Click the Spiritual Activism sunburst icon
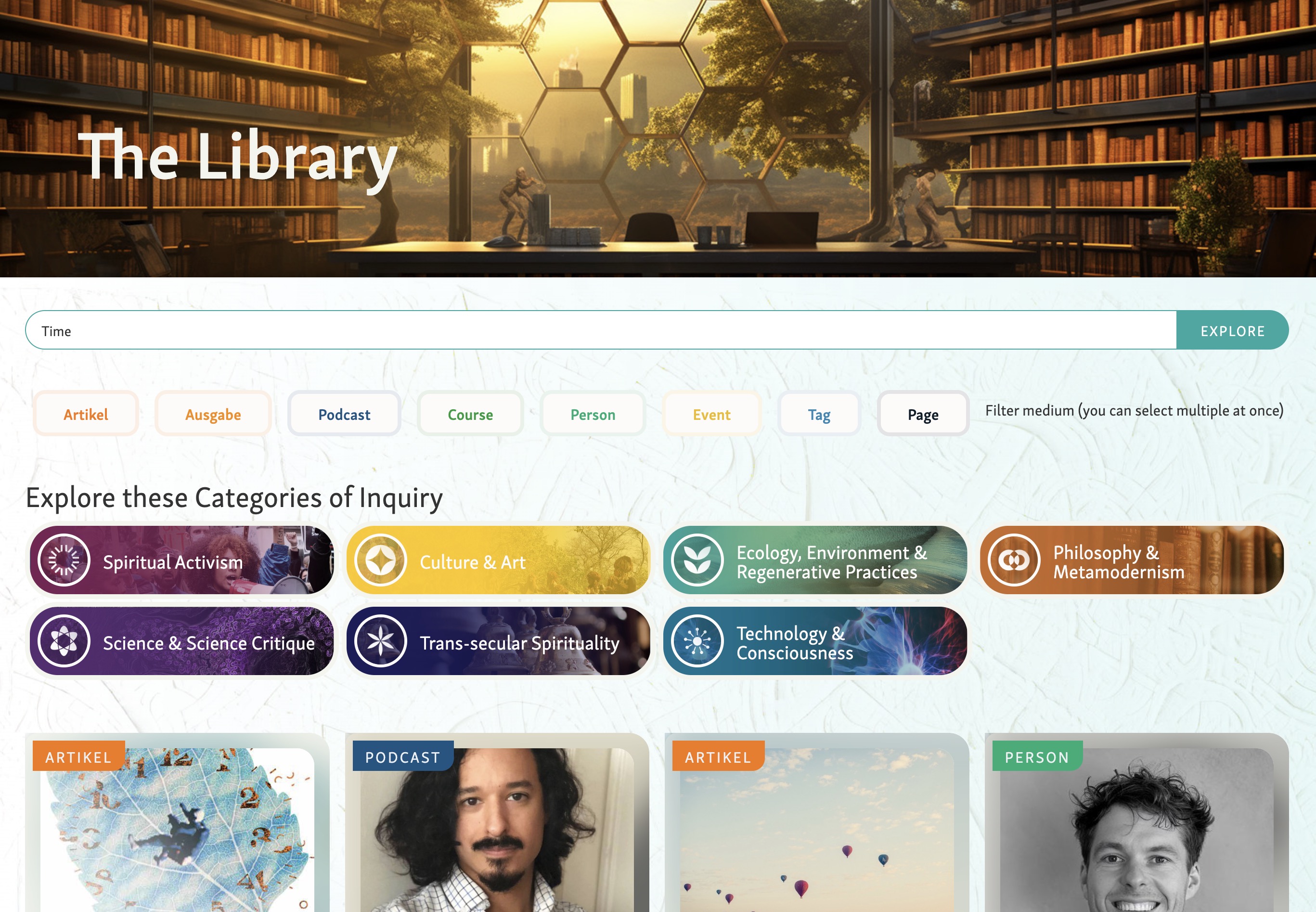1316x912 pixels. point(64,560)
